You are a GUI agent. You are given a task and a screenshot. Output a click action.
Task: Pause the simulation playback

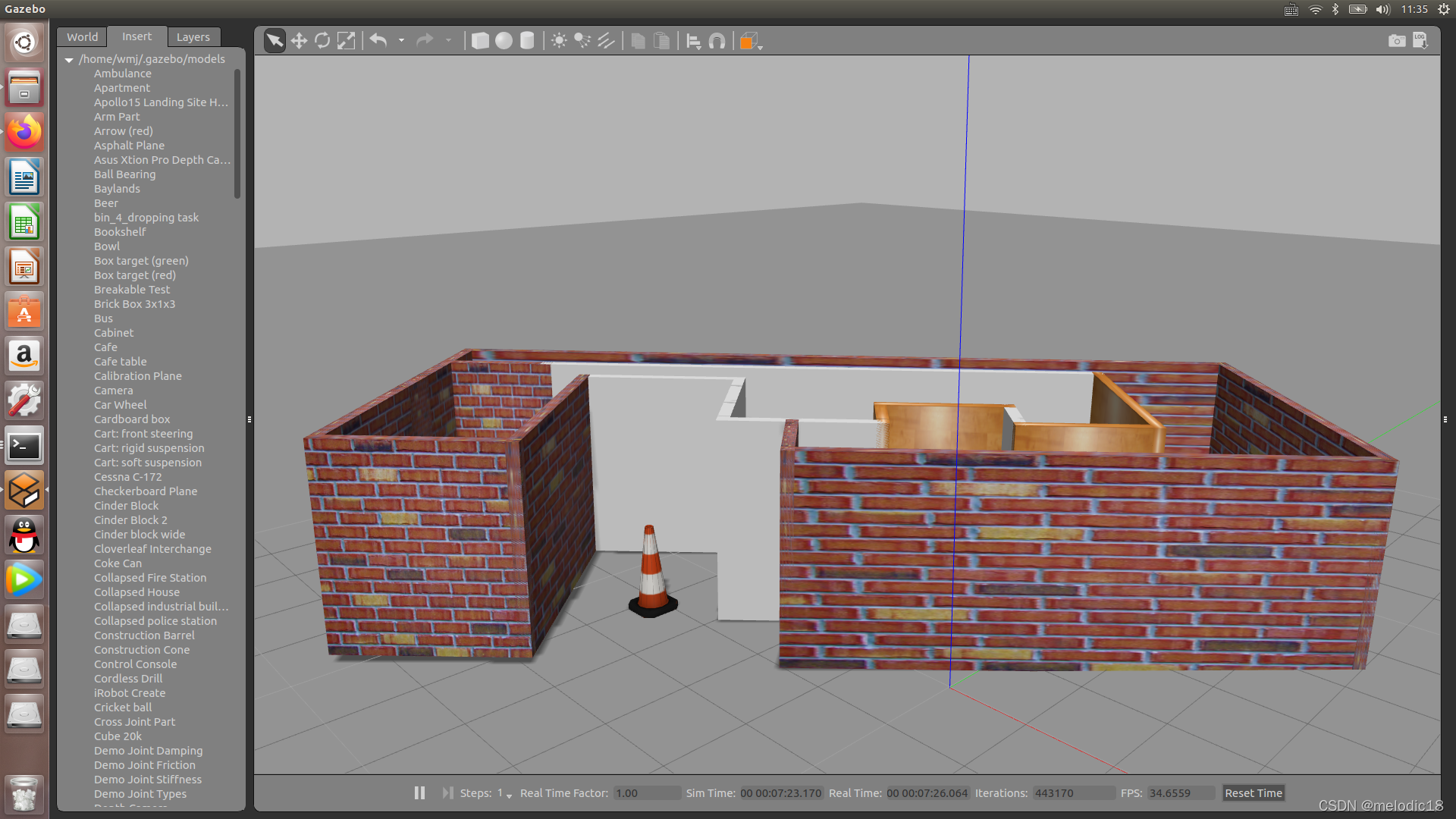click(418, 793)
